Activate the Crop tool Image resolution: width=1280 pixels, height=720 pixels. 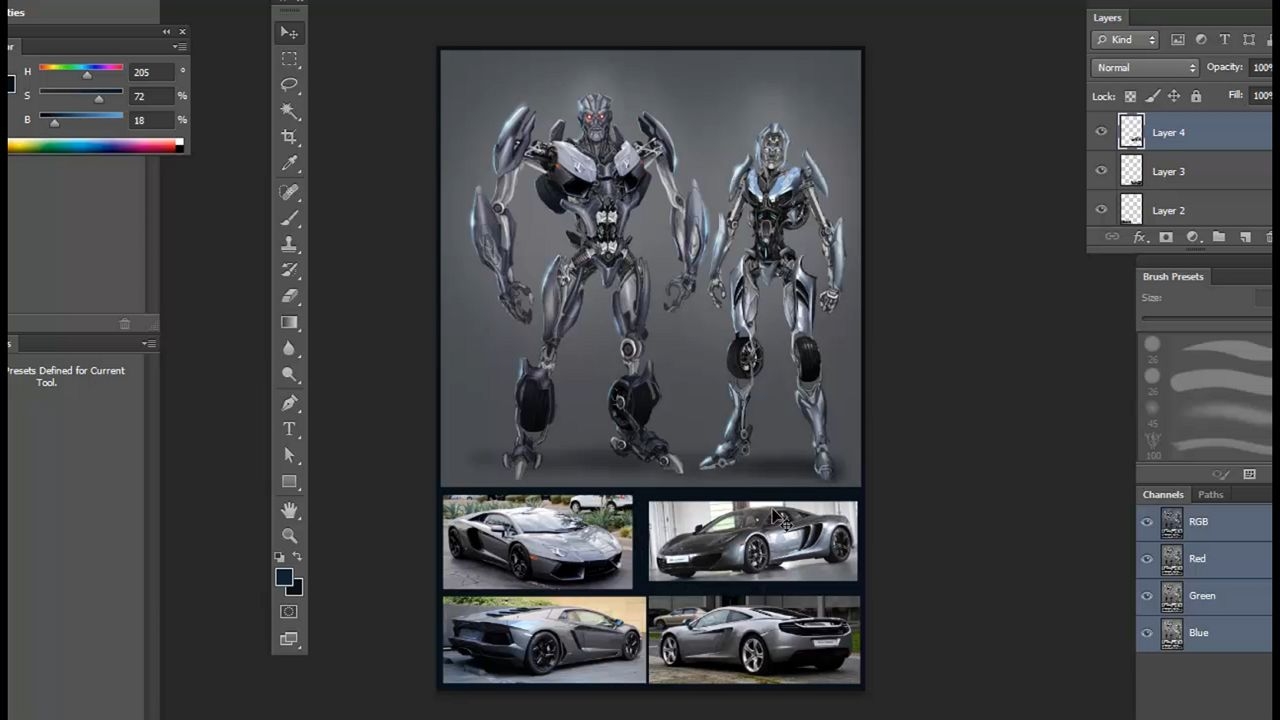click(289, 137)
